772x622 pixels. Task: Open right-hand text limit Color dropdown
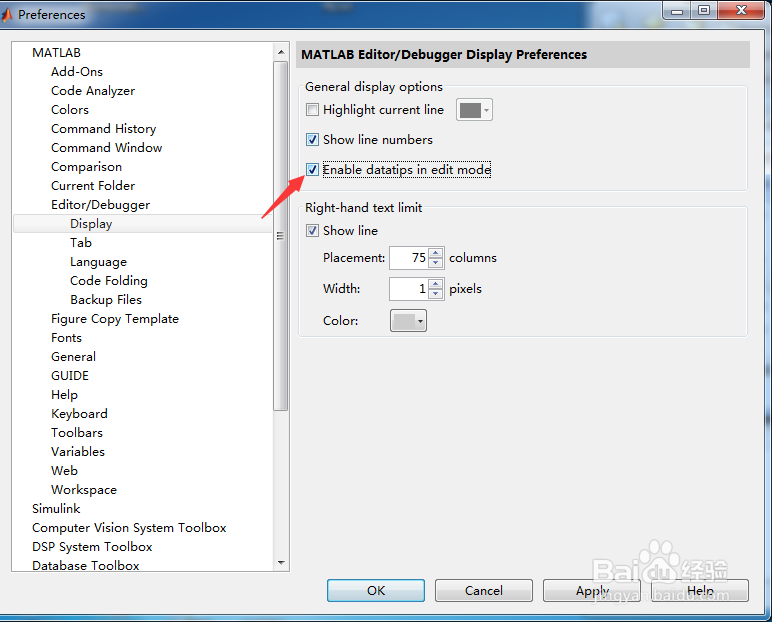[x=408, y=321]
